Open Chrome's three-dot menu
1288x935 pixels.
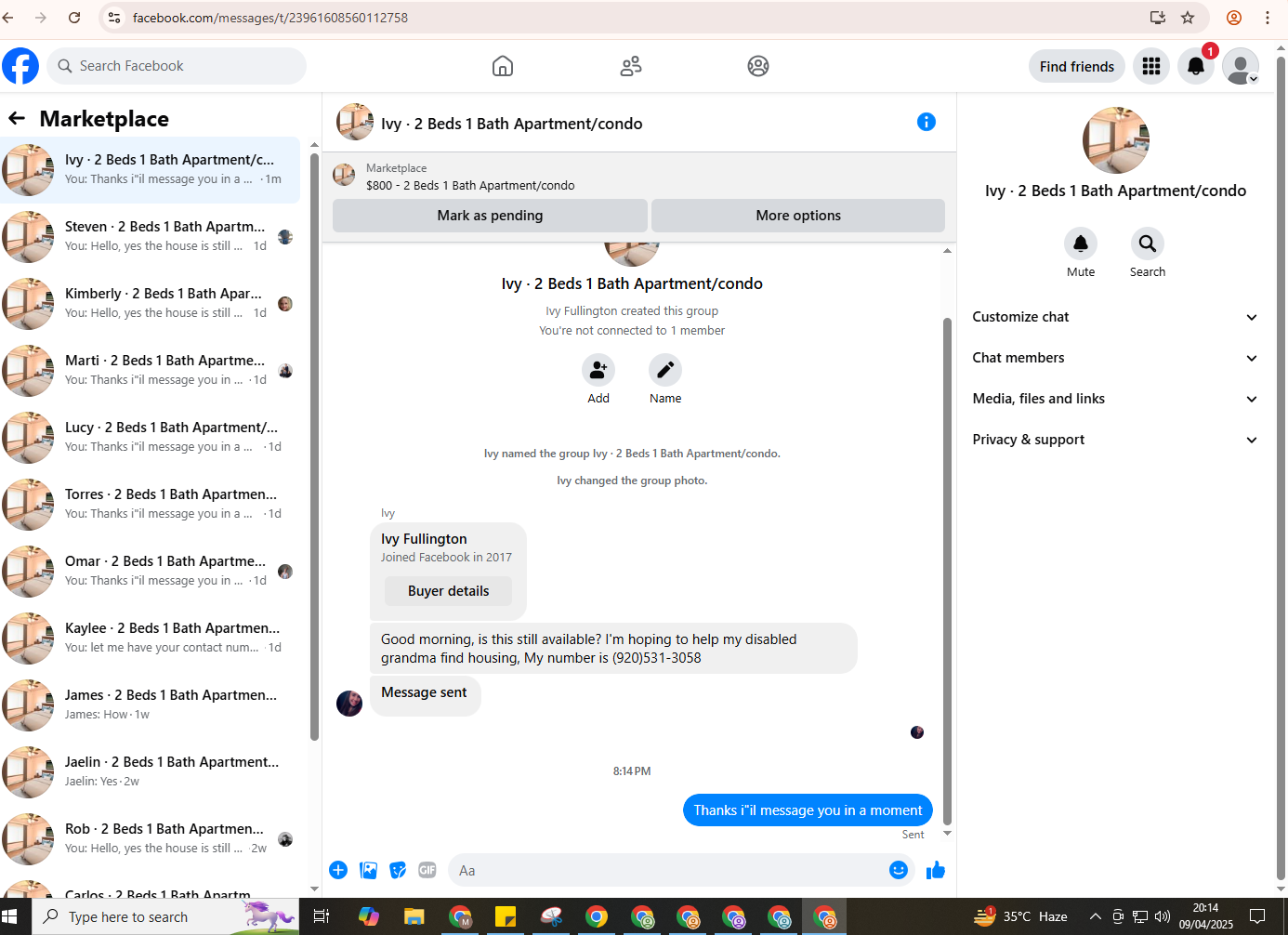pos(1268,18)
